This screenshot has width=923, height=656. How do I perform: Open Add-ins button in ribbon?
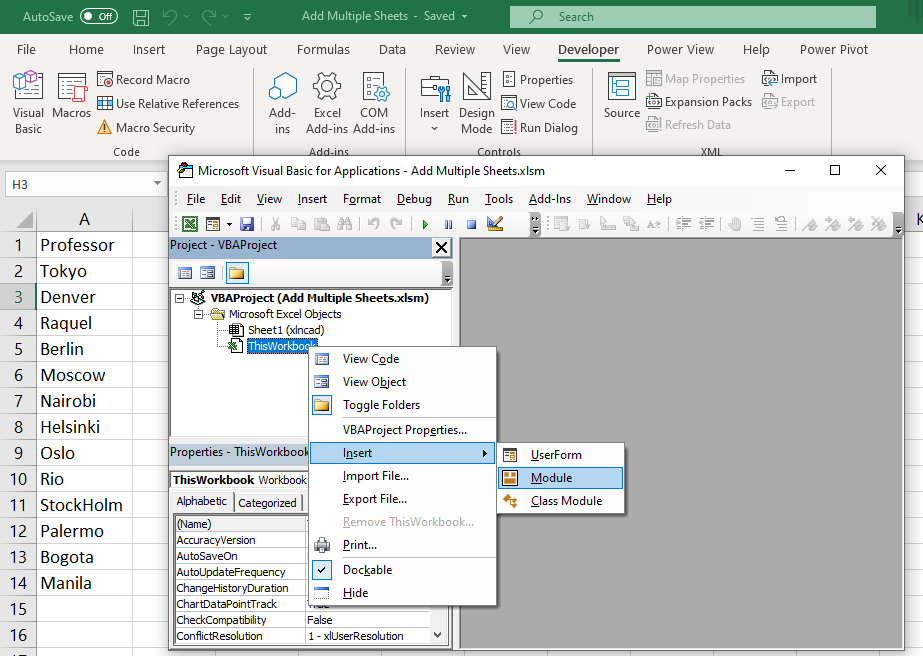click(282, 103)
